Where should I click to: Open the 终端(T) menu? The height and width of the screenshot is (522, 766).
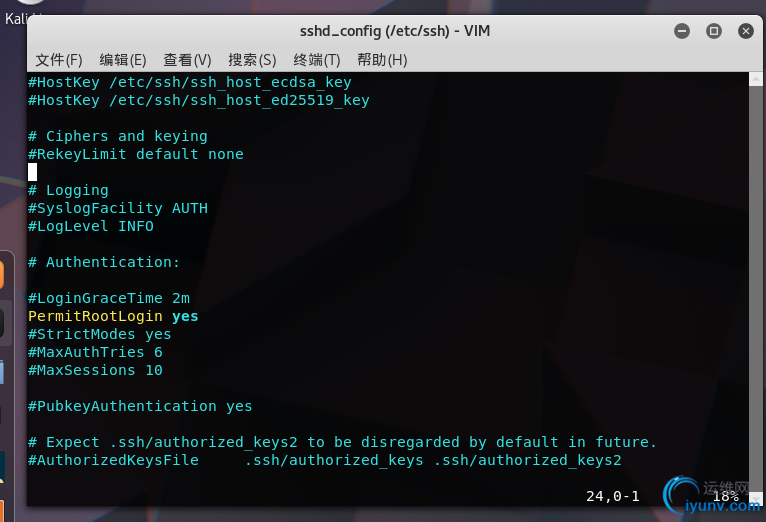pos(317,60)
